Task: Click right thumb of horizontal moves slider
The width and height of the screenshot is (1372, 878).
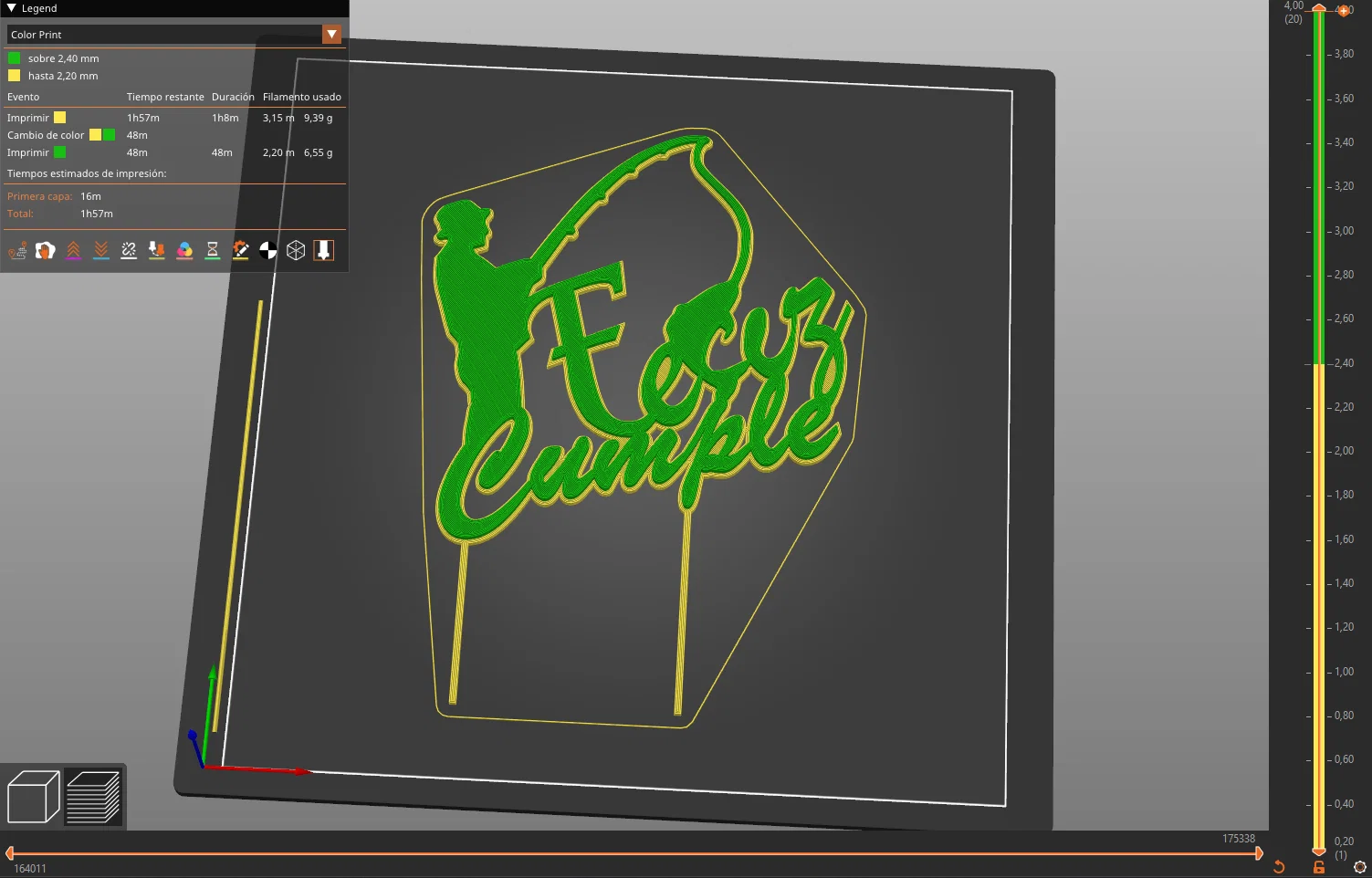Action: (x=1259, y=853)
